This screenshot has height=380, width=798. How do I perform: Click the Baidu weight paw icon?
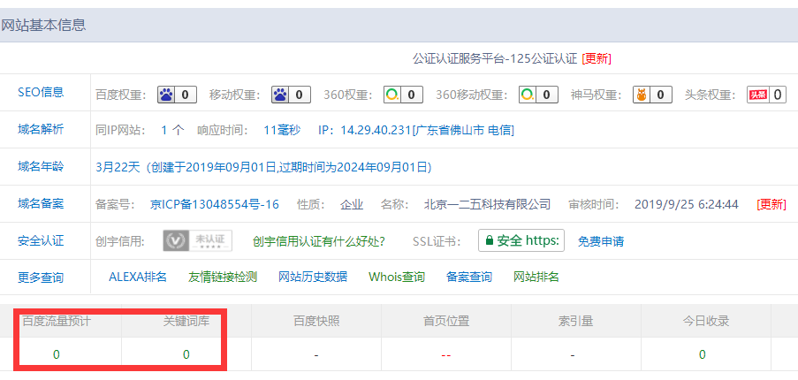click(177, 95)
